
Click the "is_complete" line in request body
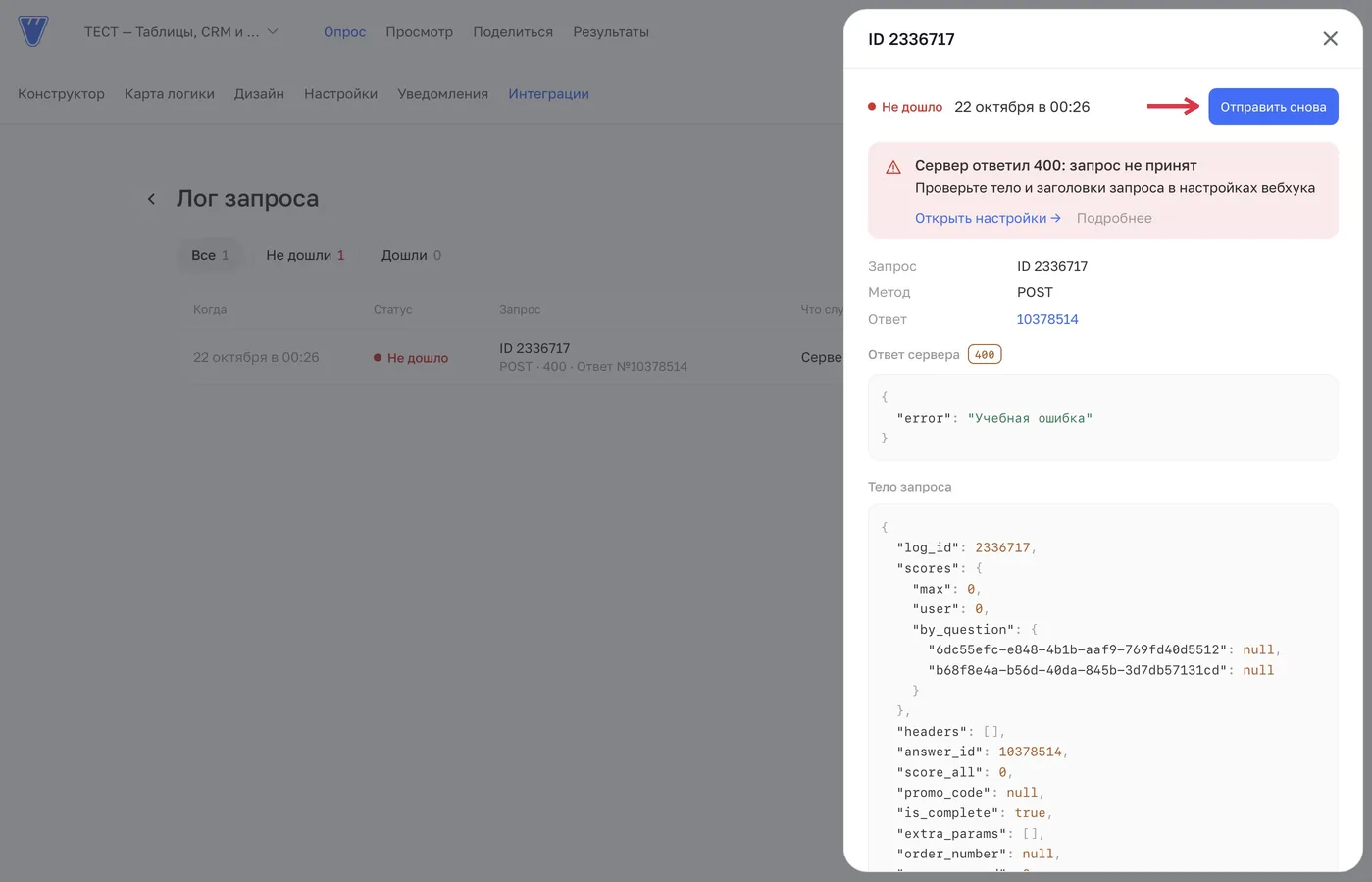click(x=974, y=813)
